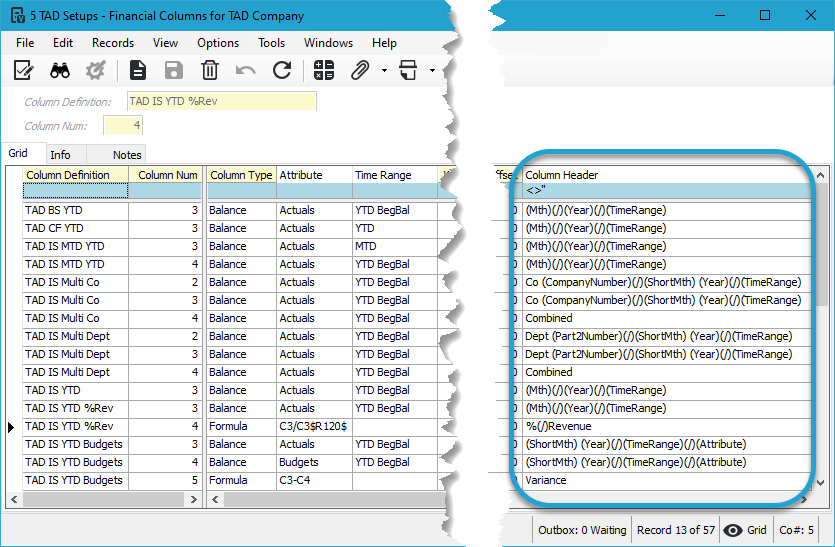This screenshot has height=547, width=835.
Task: Click the edit record checkmark-pencil icon
Action: click(x=23, y=70)
